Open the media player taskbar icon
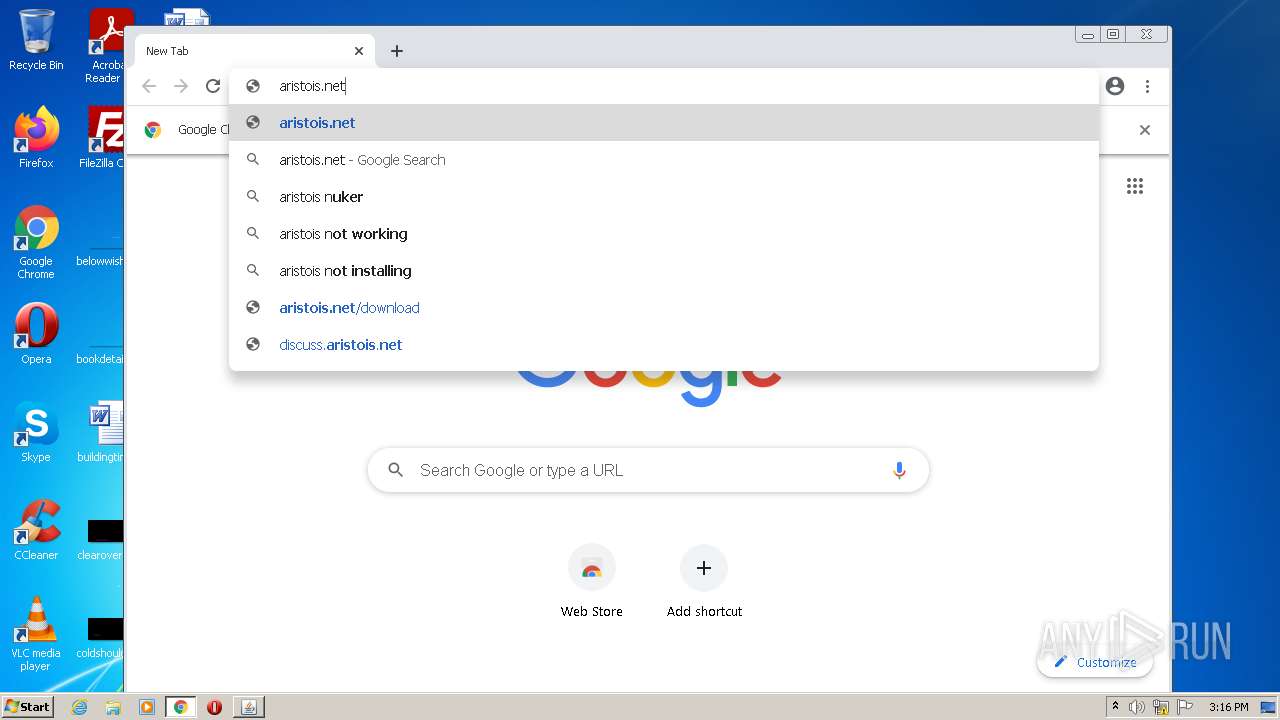1280x720 pixels. (x=147, y=707)
